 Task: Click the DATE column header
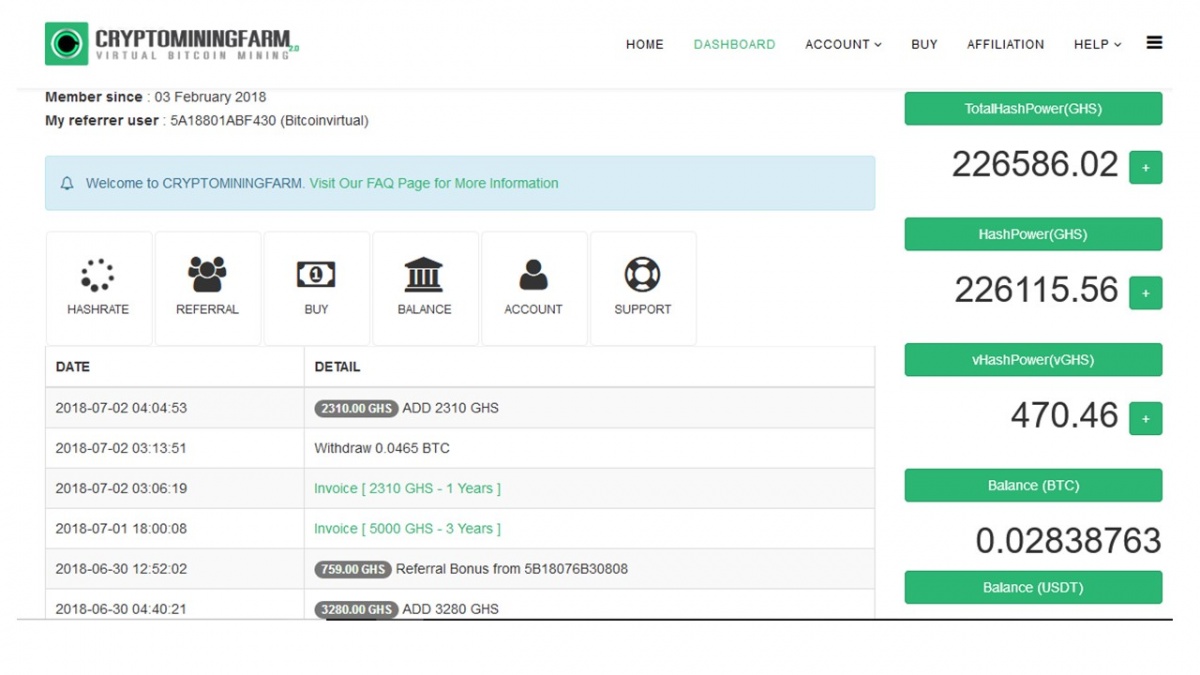pos(73,367)
